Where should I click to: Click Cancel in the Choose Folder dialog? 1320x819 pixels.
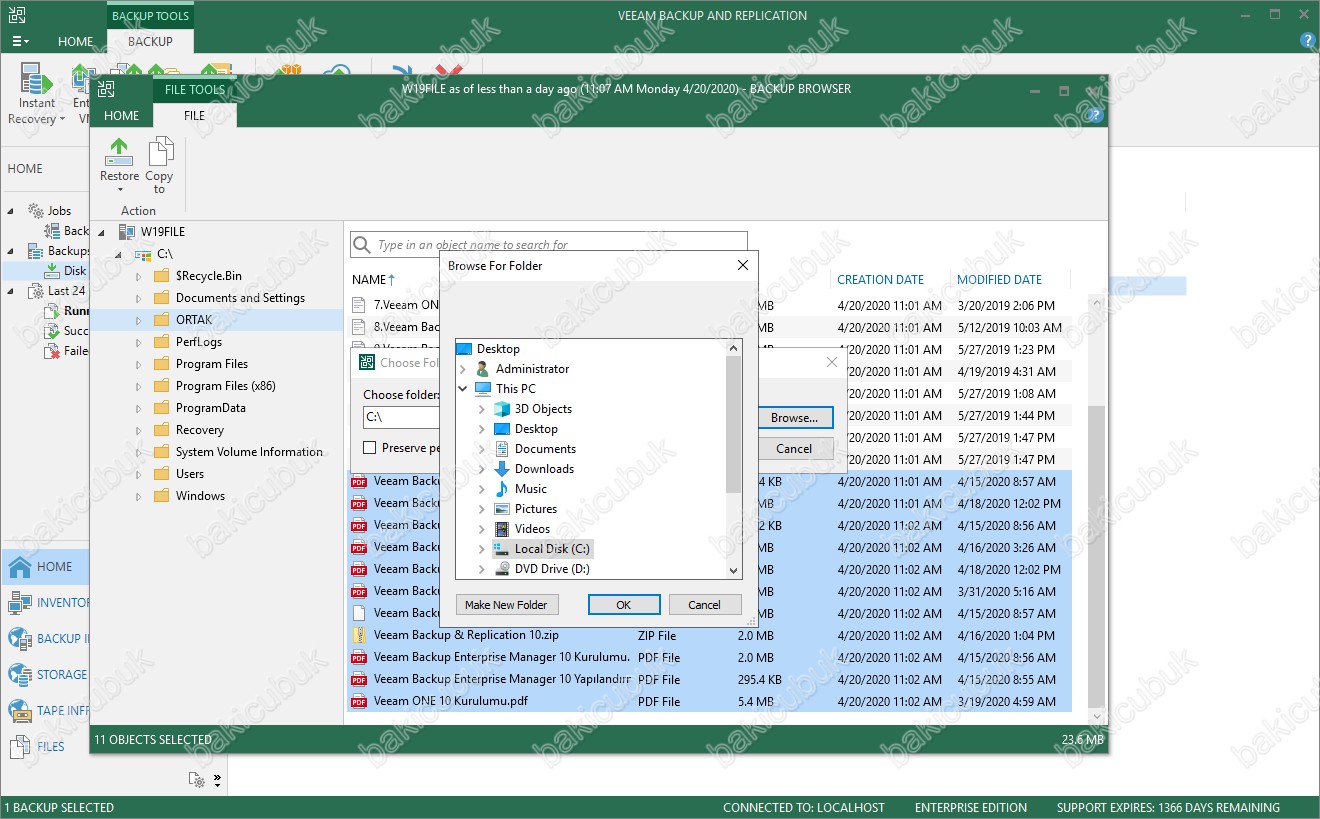(794, 449)
